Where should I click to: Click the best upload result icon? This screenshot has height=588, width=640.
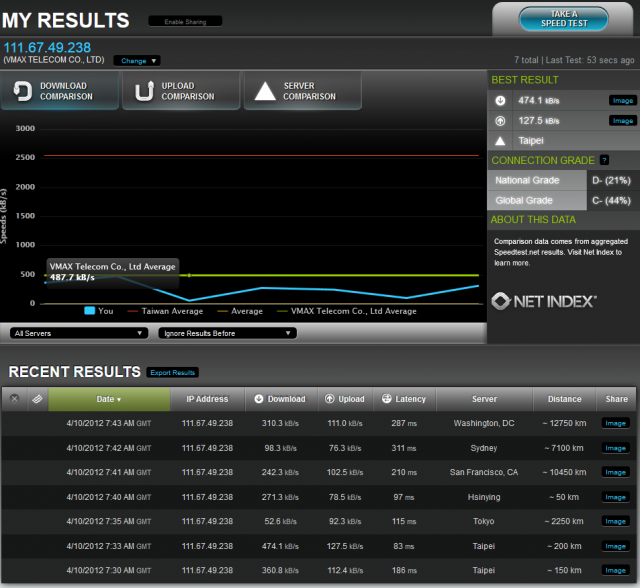coord(500,121)
